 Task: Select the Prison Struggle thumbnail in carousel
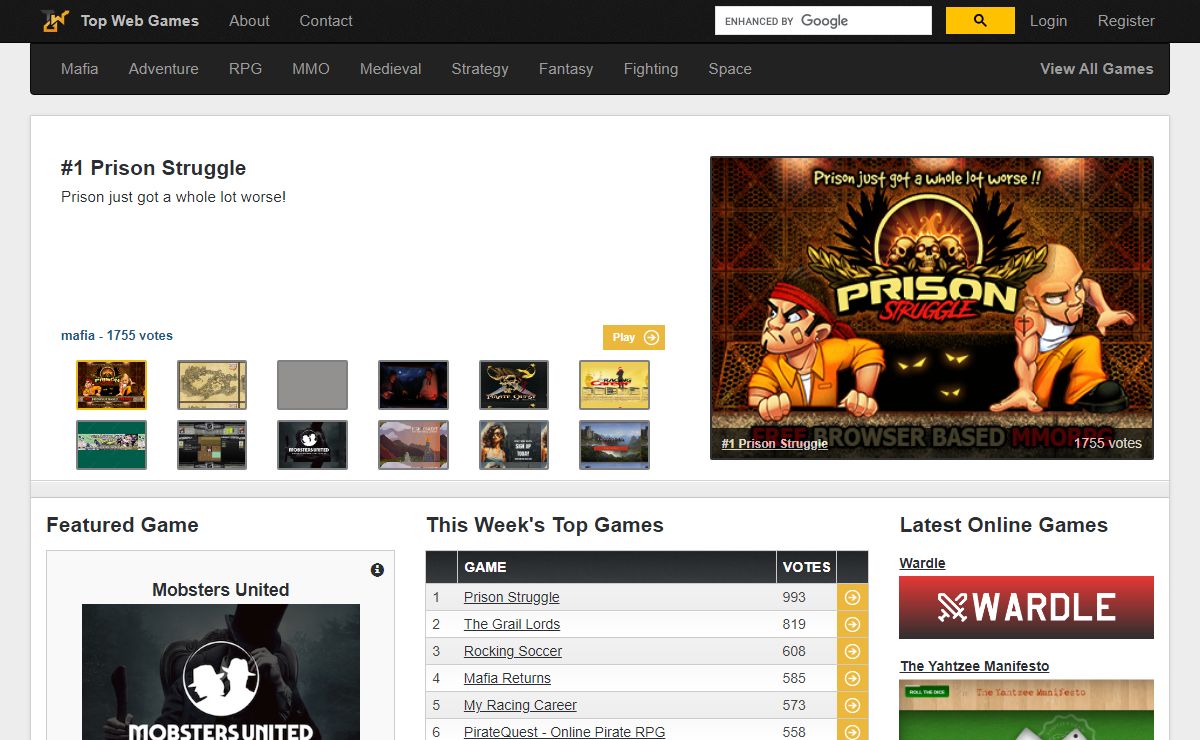(x=111, y=385)
